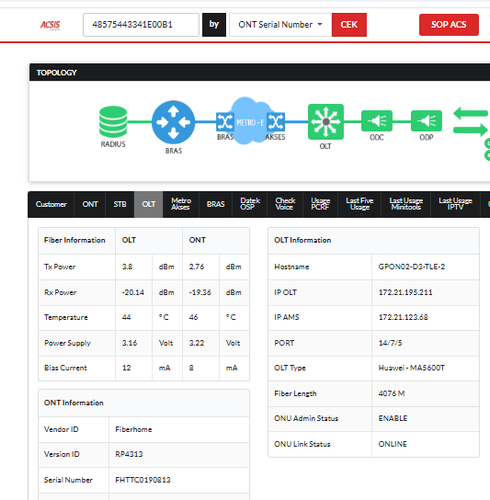The height and width of the screenshot is (500, 490).
Task: Select Serial Number value FHTTC0190813
Action: point(143,480)
